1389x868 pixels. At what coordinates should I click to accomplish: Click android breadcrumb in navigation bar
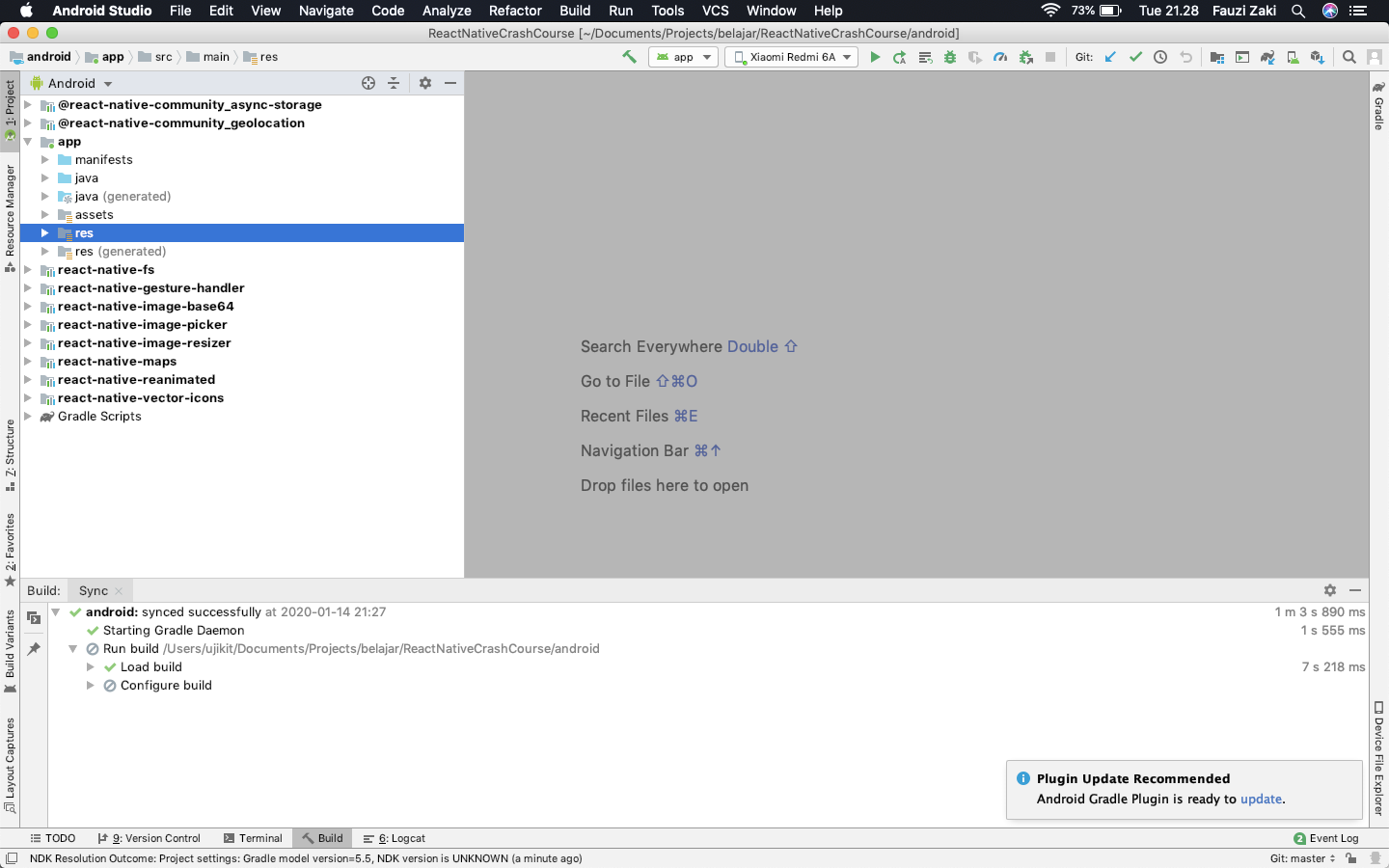click(x=41, y=57)
